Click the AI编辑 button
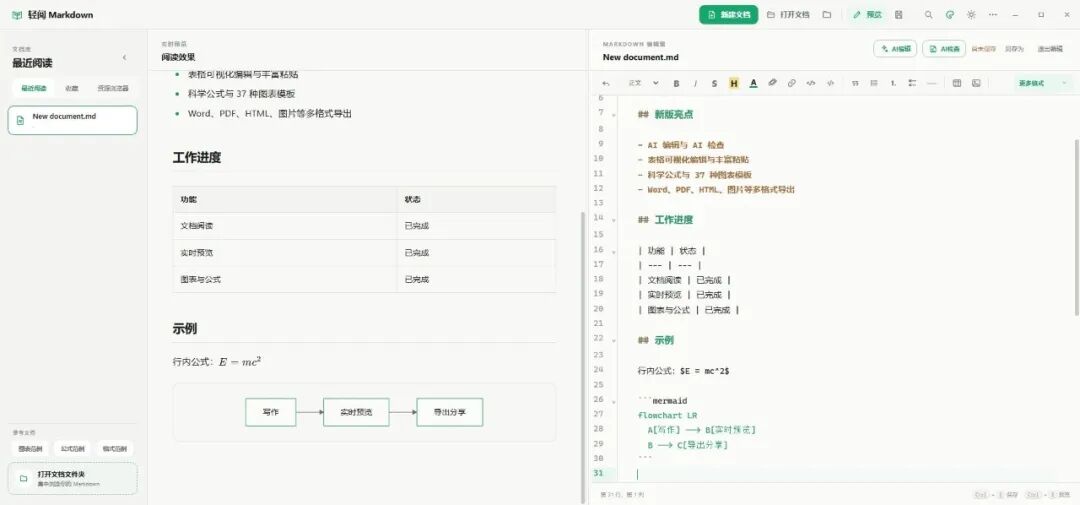The image size is (1080, 505). (895, 49)
